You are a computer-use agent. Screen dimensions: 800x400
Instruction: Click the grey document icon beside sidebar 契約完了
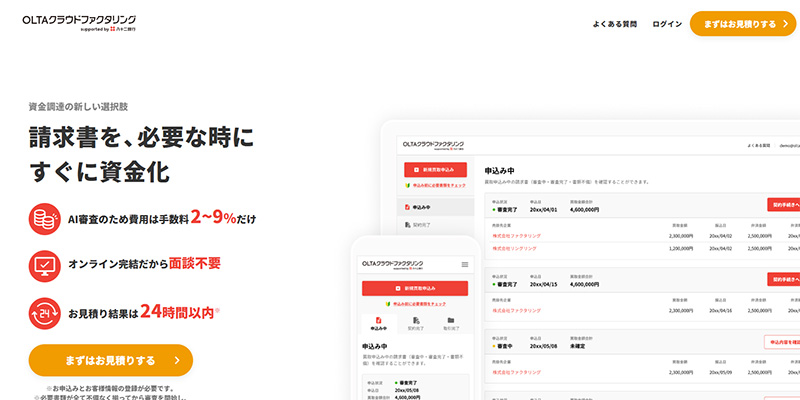tap(407, 224)
